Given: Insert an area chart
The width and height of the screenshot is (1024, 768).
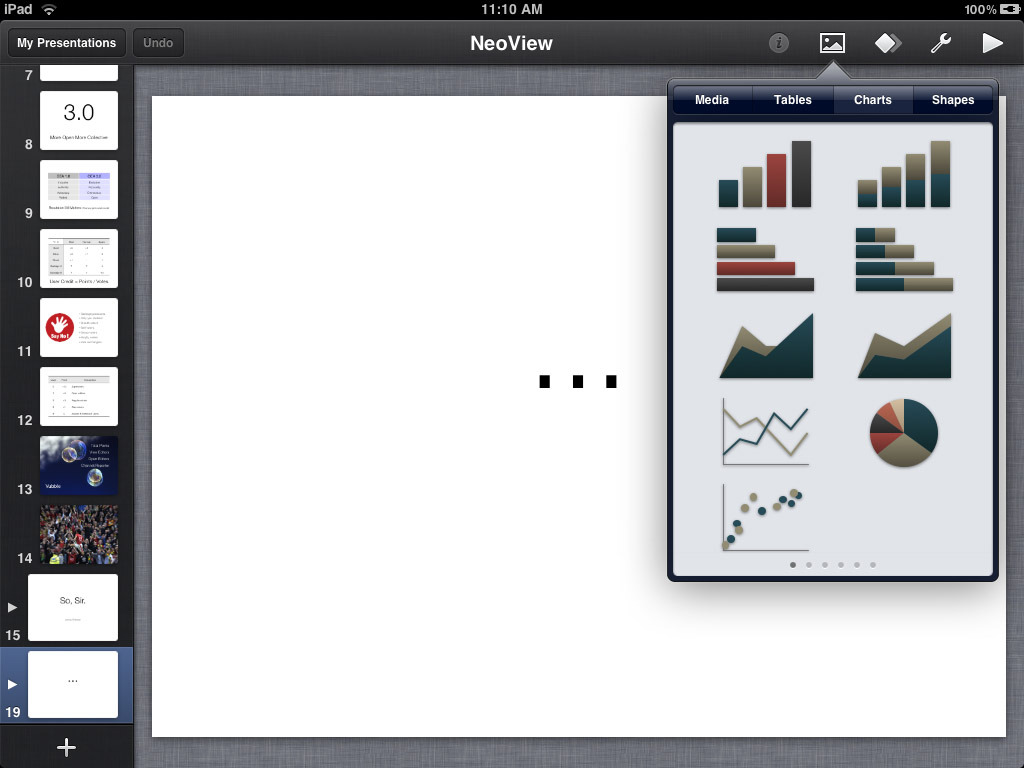Looking at the screenshot, I should pyautogui.click(x=766, y=346).
